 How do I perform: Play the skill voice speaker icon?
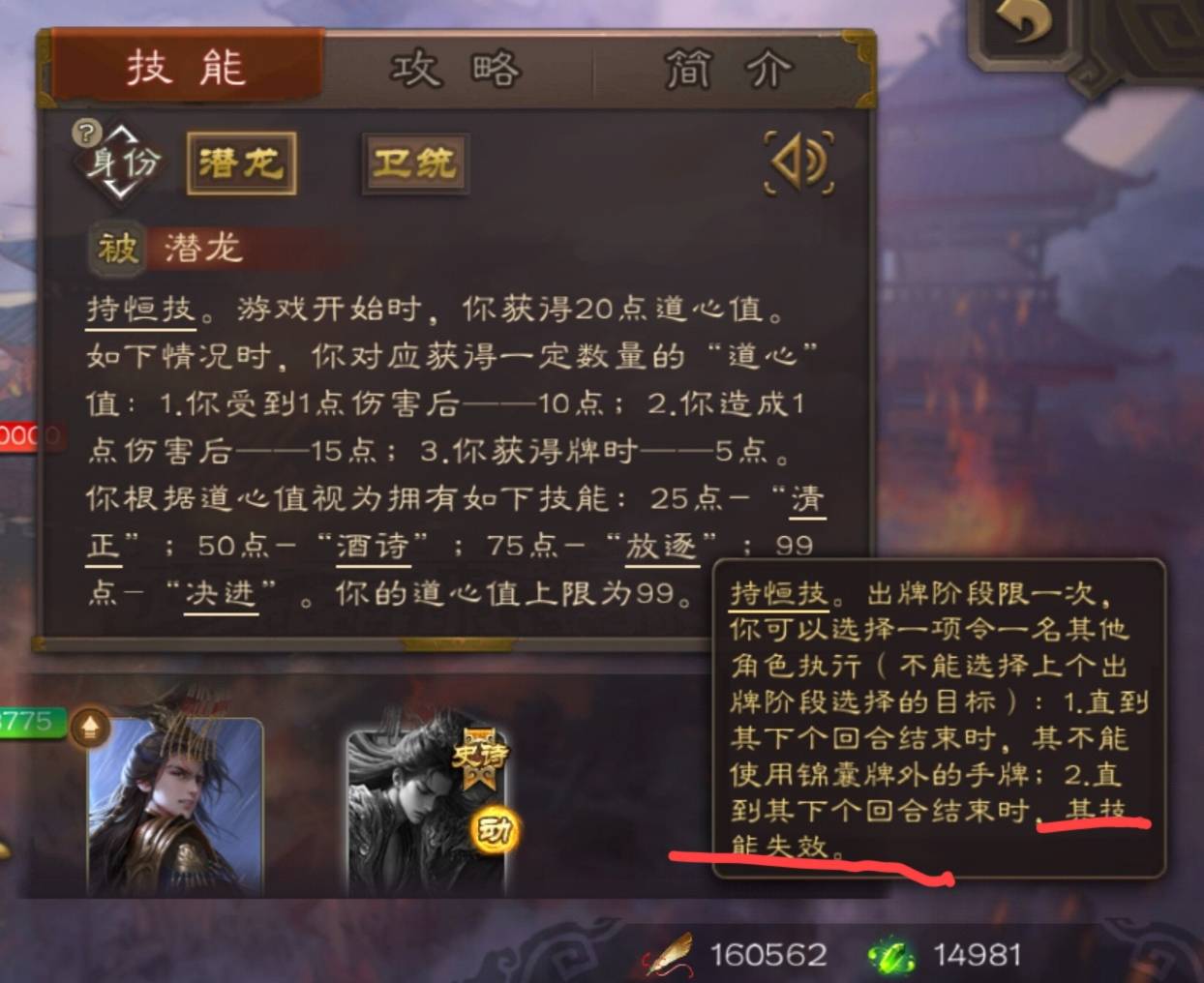tap(799, 162)
